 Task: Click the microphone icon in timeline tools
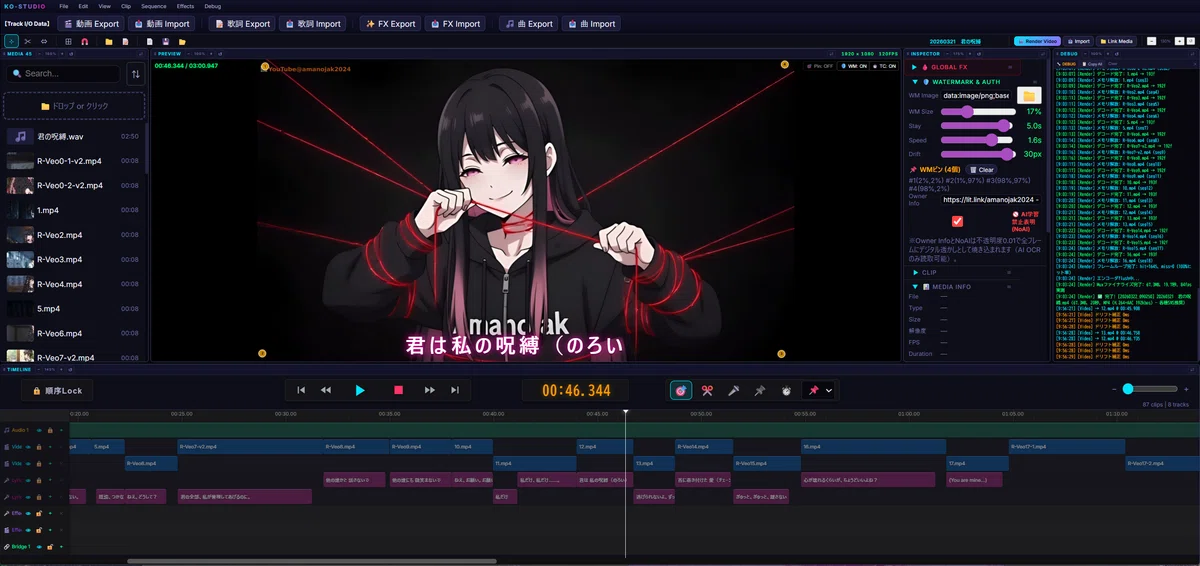point(733,390)
